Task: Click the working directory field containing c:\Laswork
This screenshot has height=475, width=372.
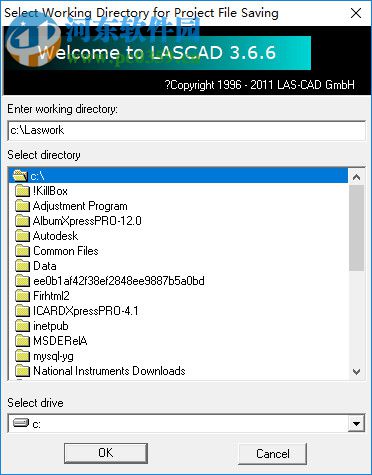Action: coord(186,130)
